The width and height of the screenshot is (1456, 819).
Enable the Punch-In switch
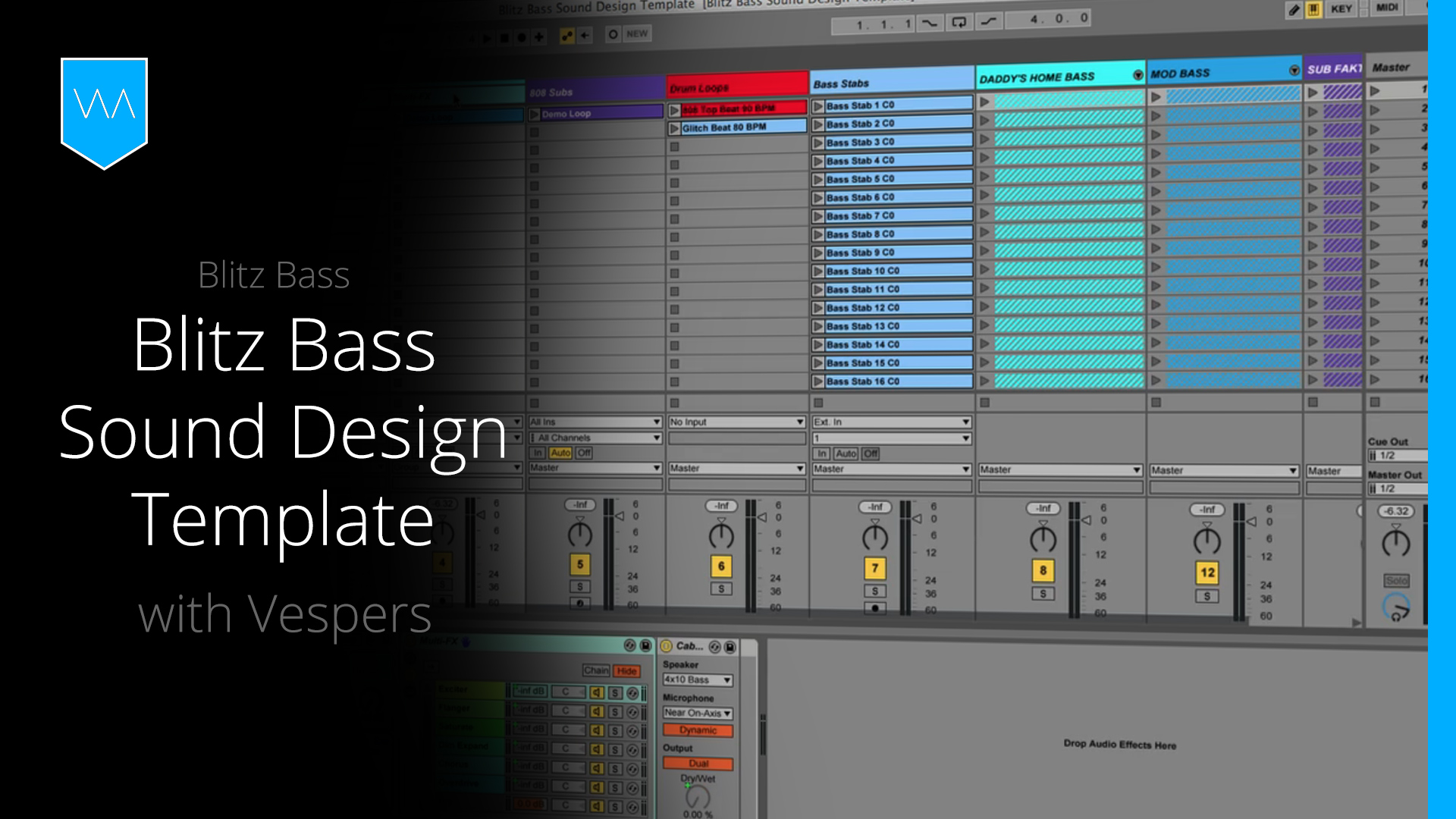tap(929, 24)
